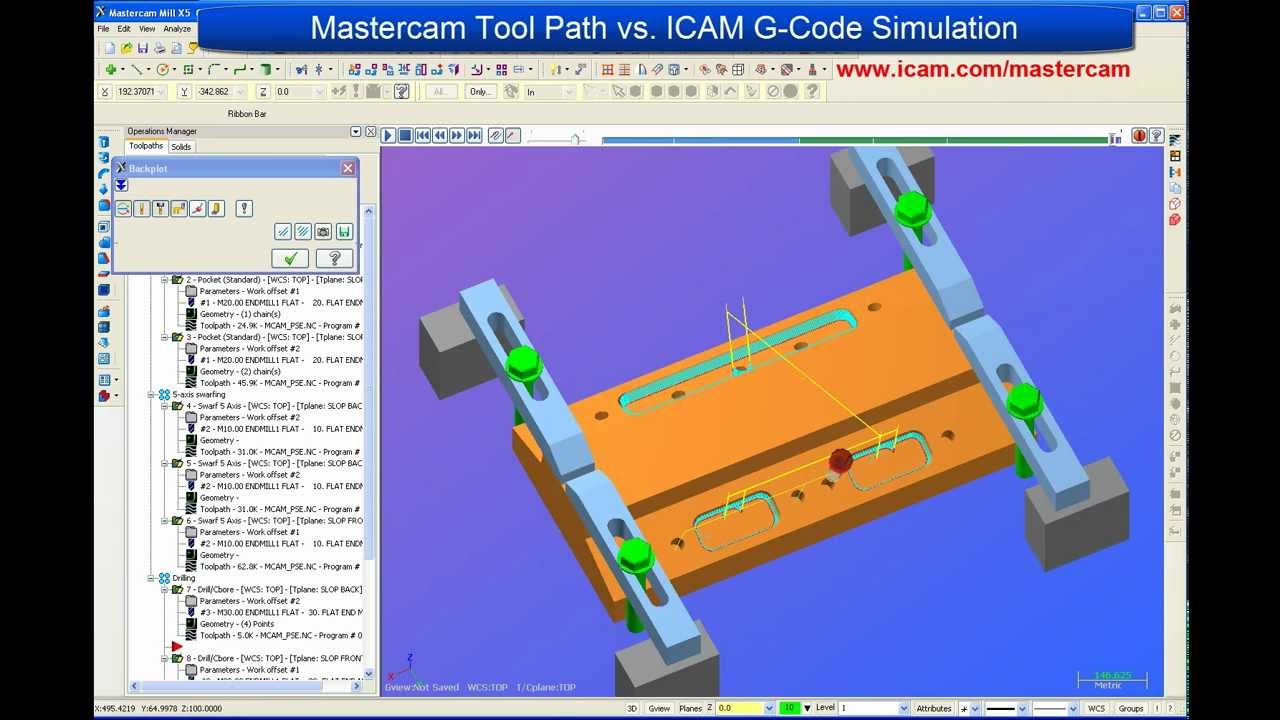Open the Edit menu
1280x720 pixels.
[x=124, y=29]
